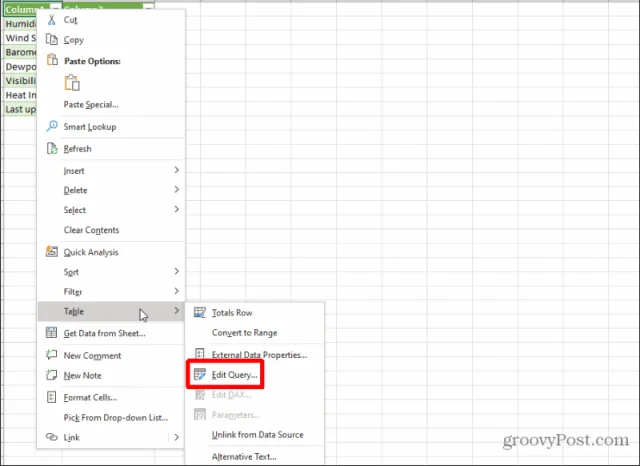
Task: Expand the Select submenu arrow
Action: (x=176, y=209)
